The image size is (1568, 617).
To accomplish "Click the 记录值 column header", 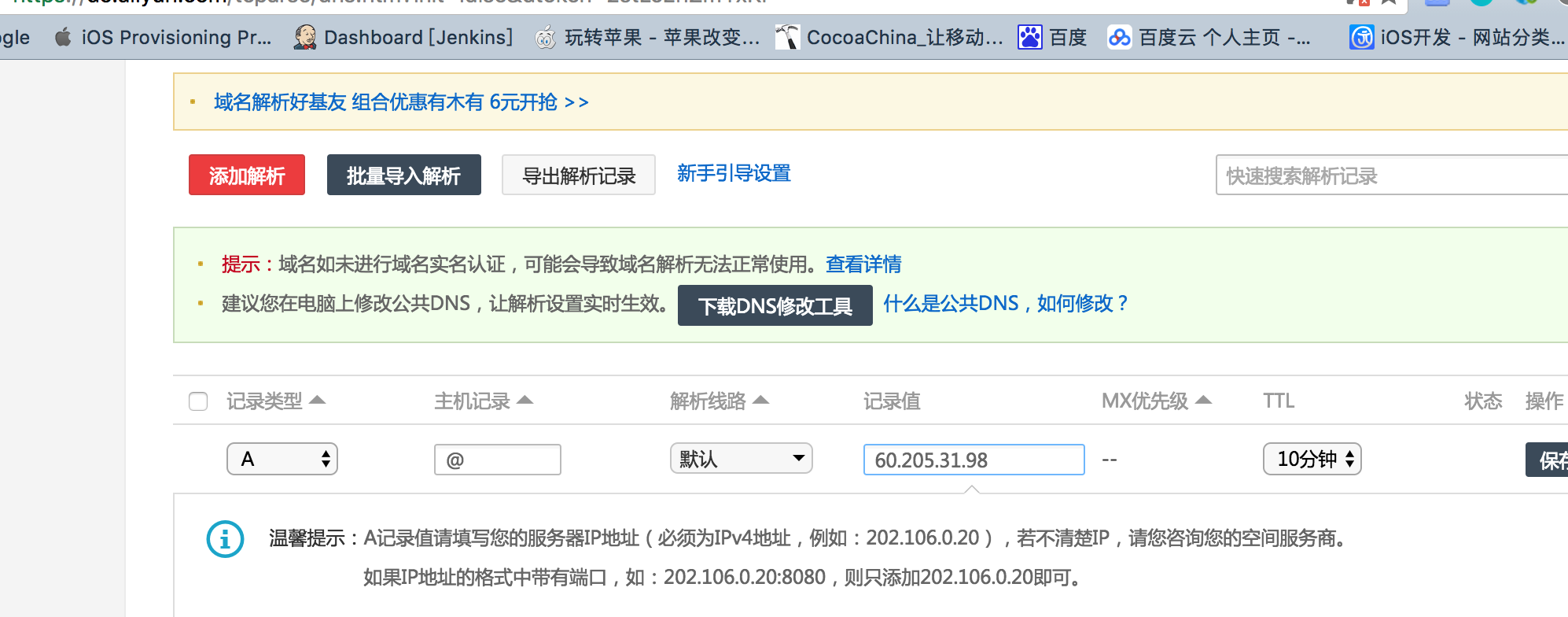I will point(892,401).
